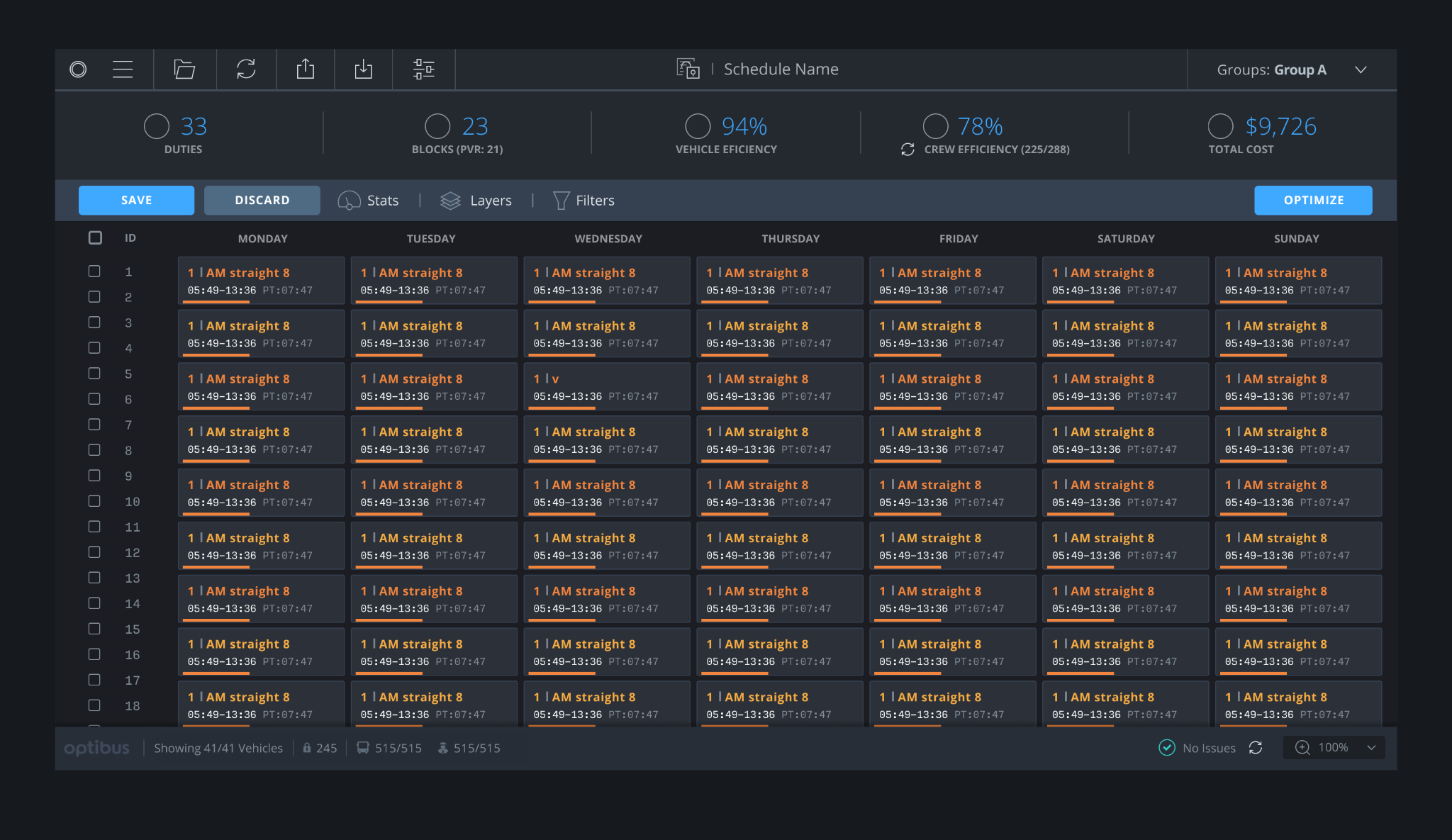Viewport: 1452px width, 840px height.
Task: Click the export upload icon
Action: (305, 69)
